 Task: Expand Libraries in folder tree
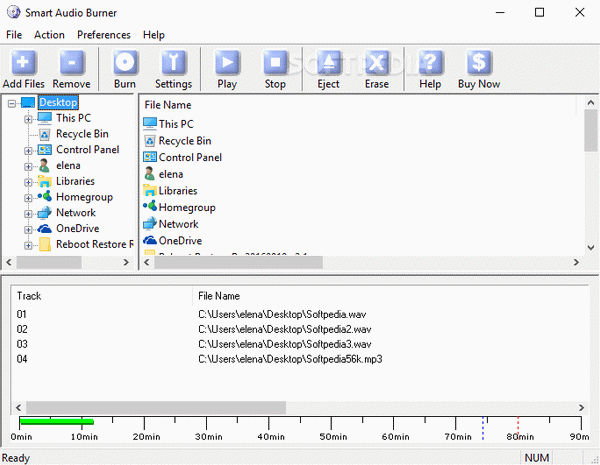coord(28,182)
